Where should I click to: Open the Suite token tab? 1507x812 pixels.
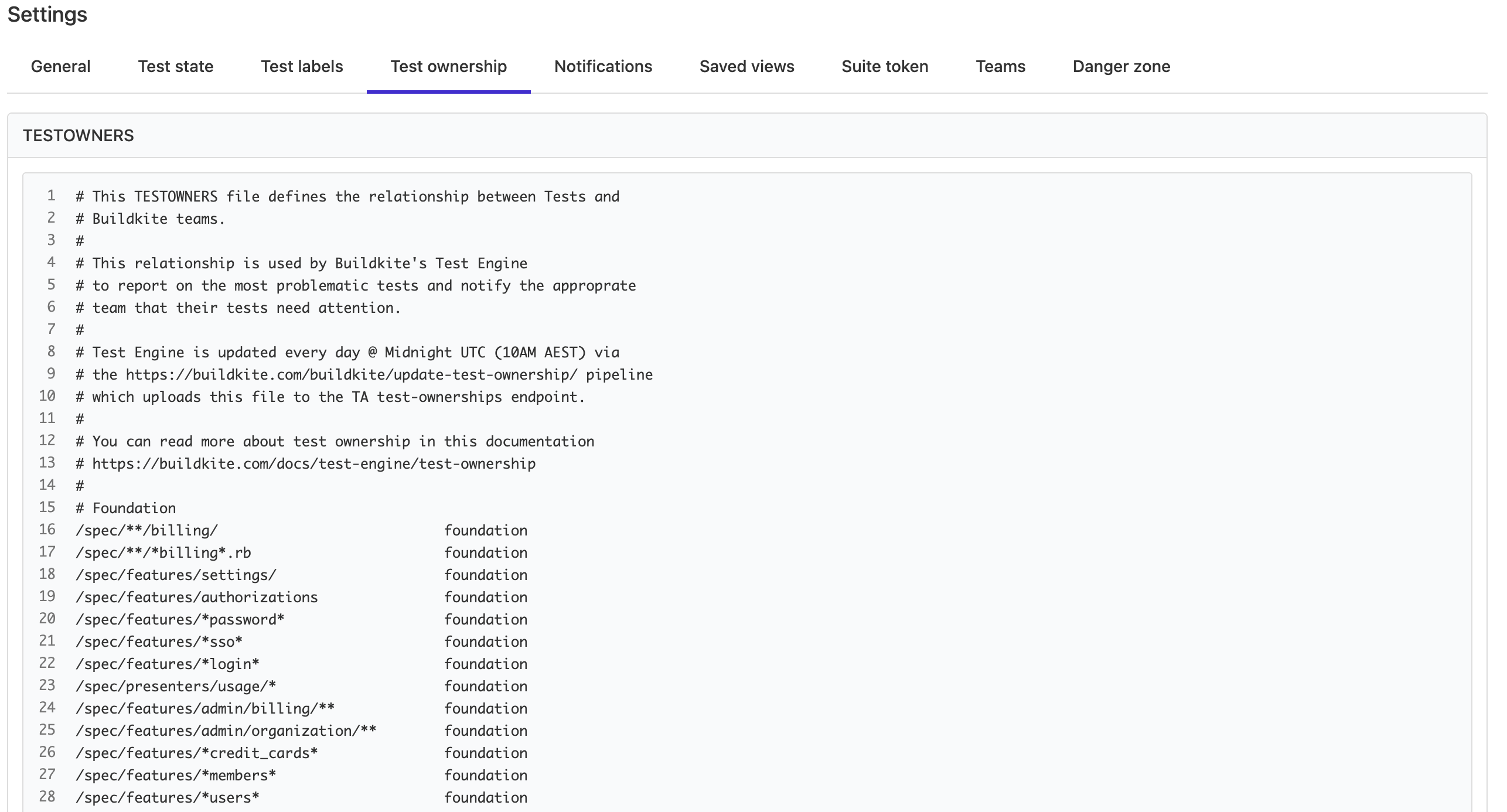884,66
